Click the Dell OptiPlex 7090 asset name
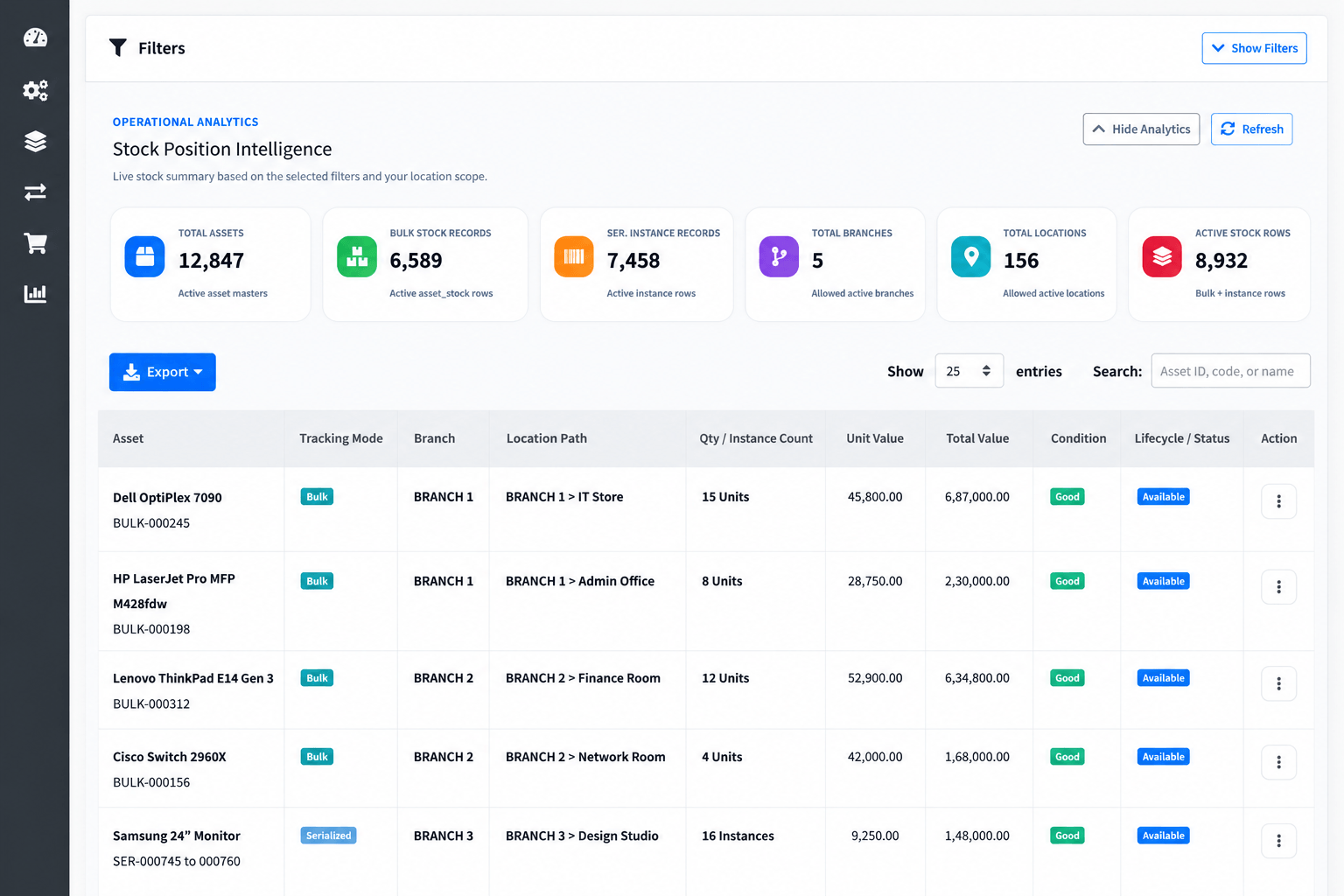 pos(167,498)
